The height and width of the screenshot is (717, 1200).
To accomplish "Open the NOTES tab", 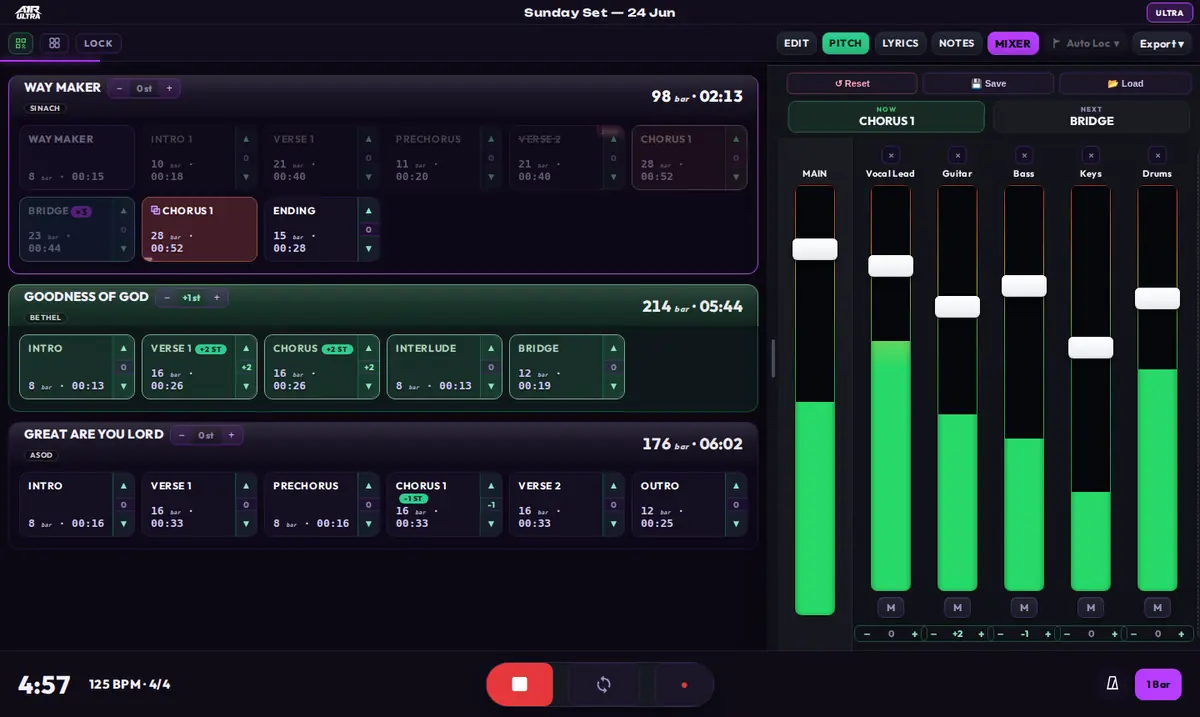I will pos(956,43).
